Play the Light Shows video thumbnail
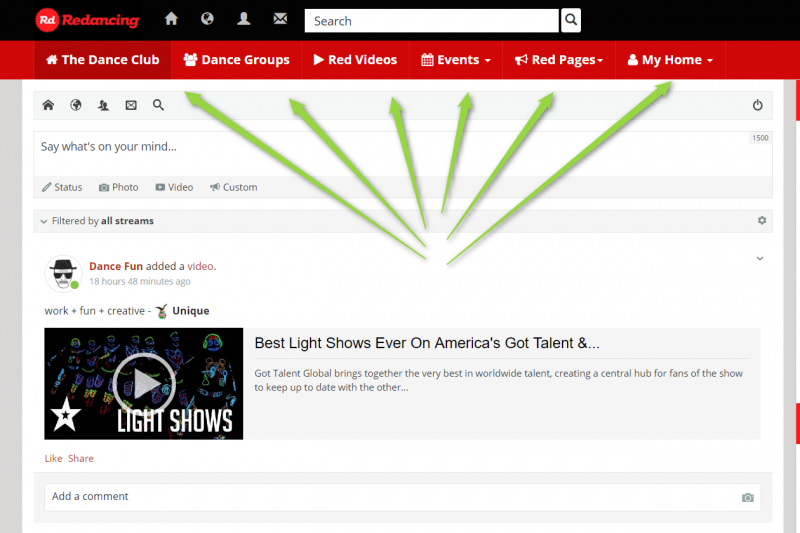 (144, 384)
